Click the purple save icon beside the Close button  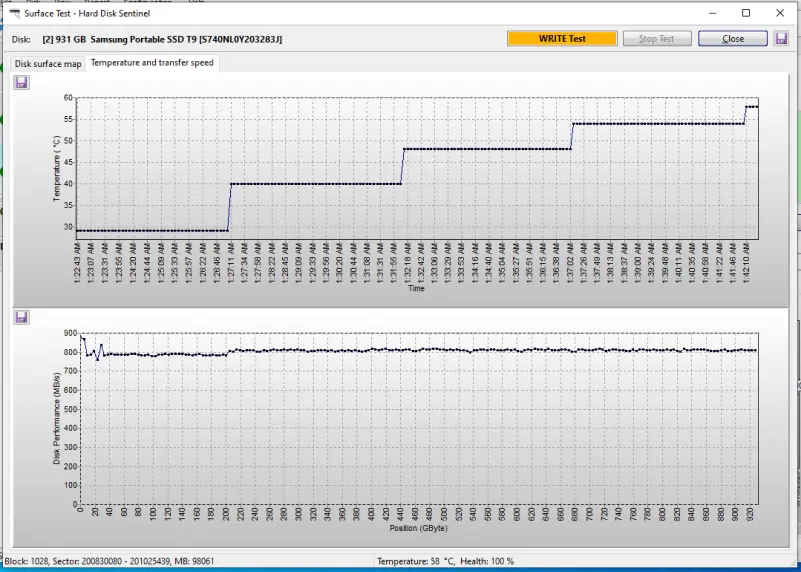coord(781,38)
